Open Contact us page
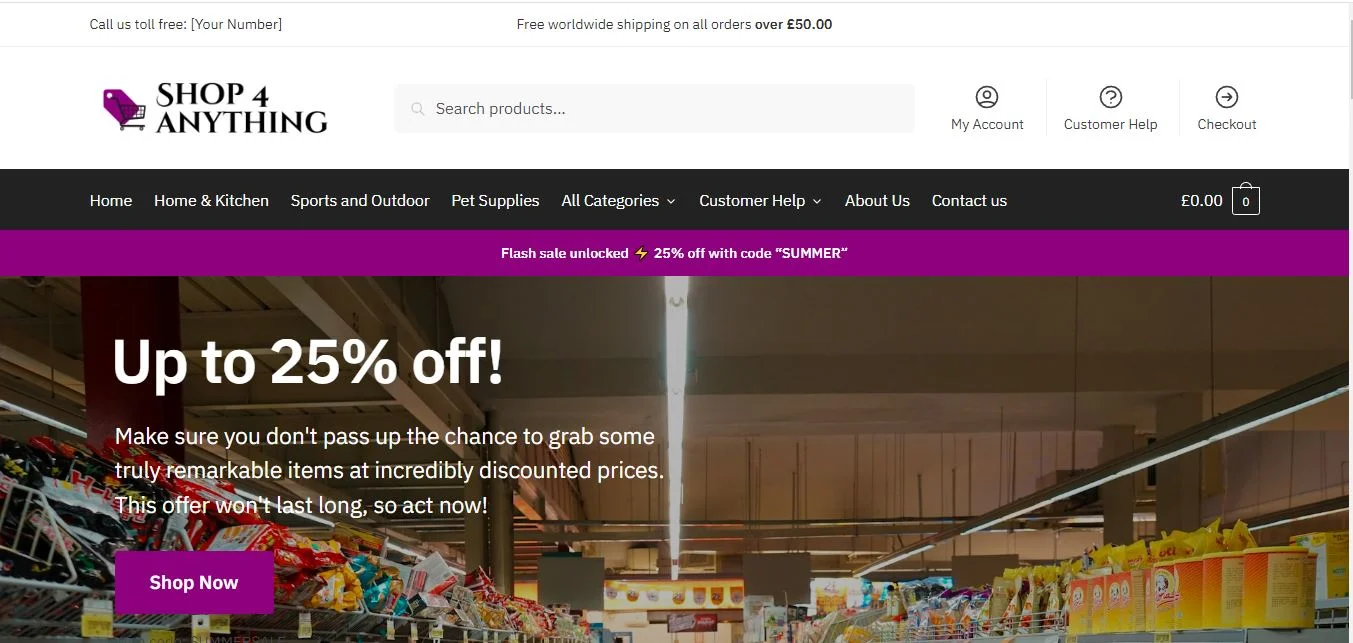Image resolution: width=1353 pixels, height=643 pixels. pyautogui.click(x=969, y=201)
